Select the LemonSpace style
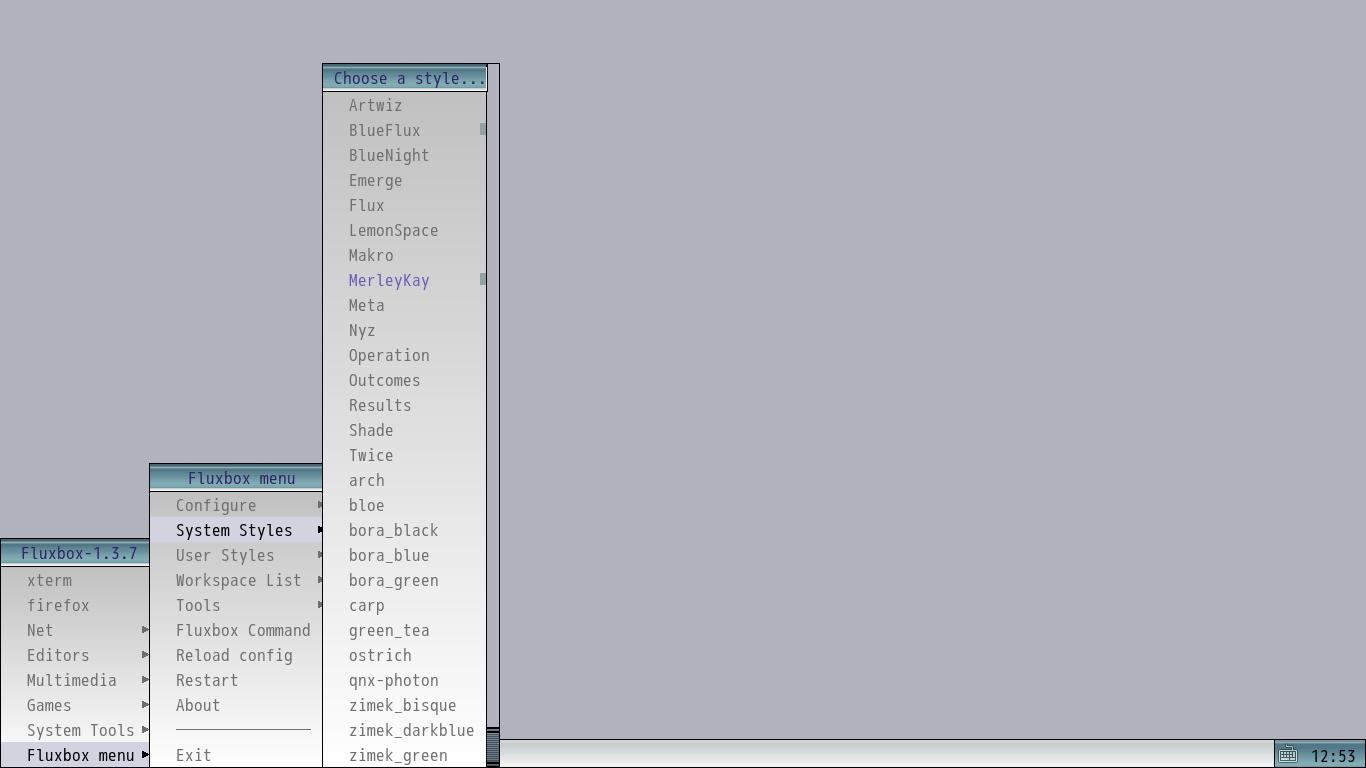This screenshot has width=1366, height=768. (405, 230)
